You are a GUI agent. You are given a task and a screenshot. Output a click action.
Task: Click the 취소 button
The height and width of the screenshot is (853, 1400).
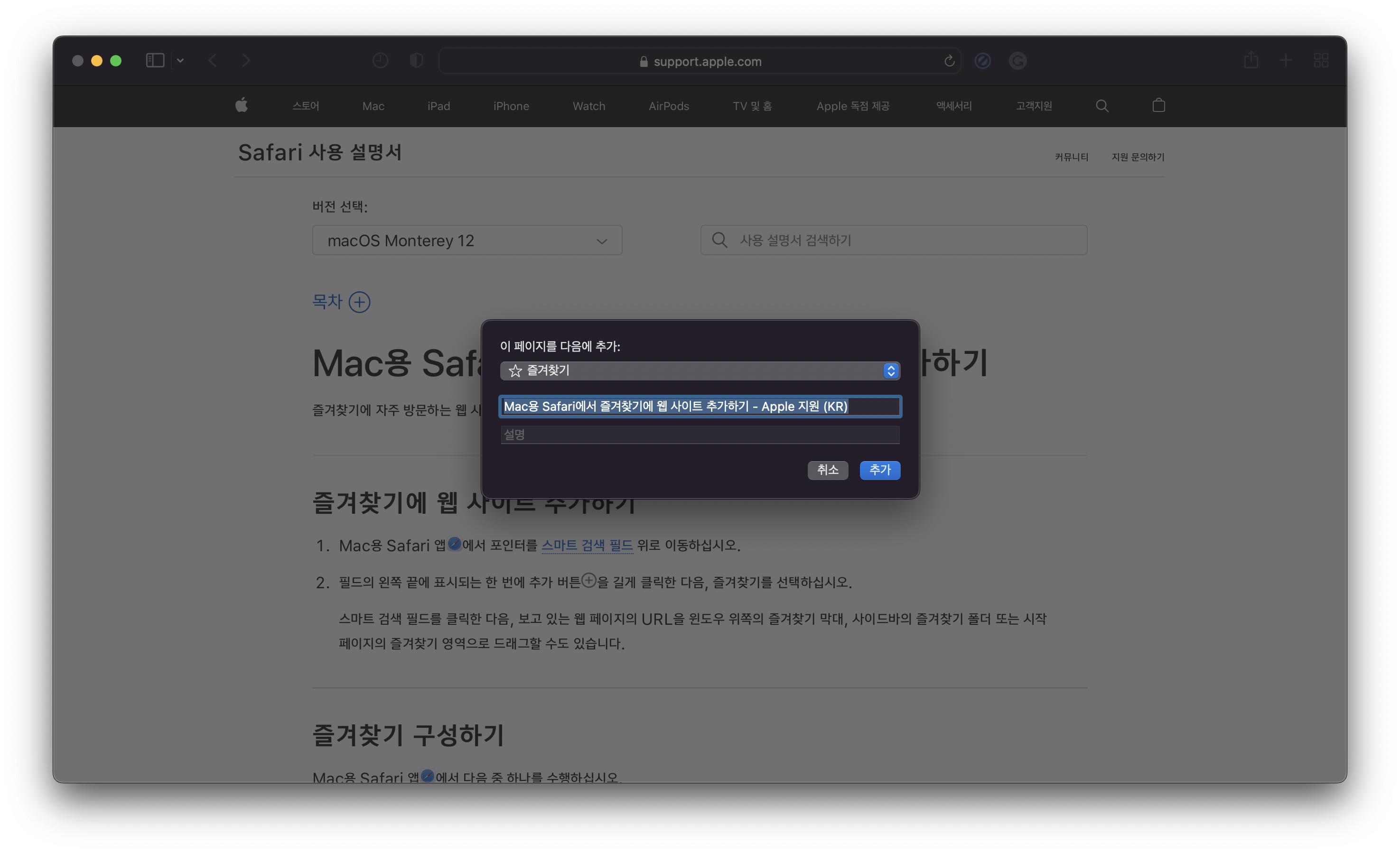point(827,470)
